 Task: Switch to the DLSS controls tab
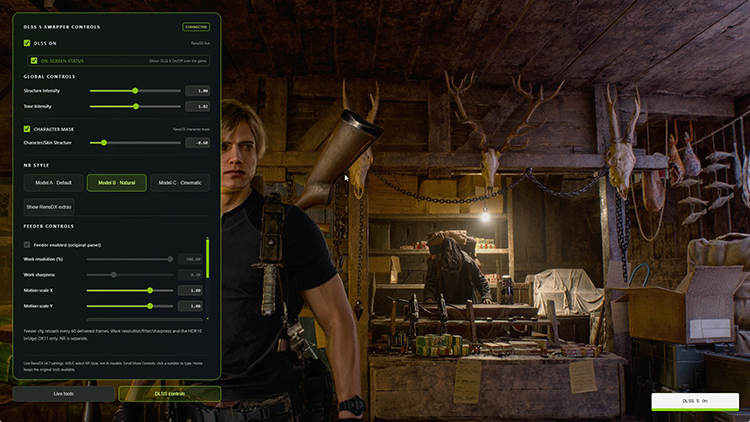pos(170,394)
